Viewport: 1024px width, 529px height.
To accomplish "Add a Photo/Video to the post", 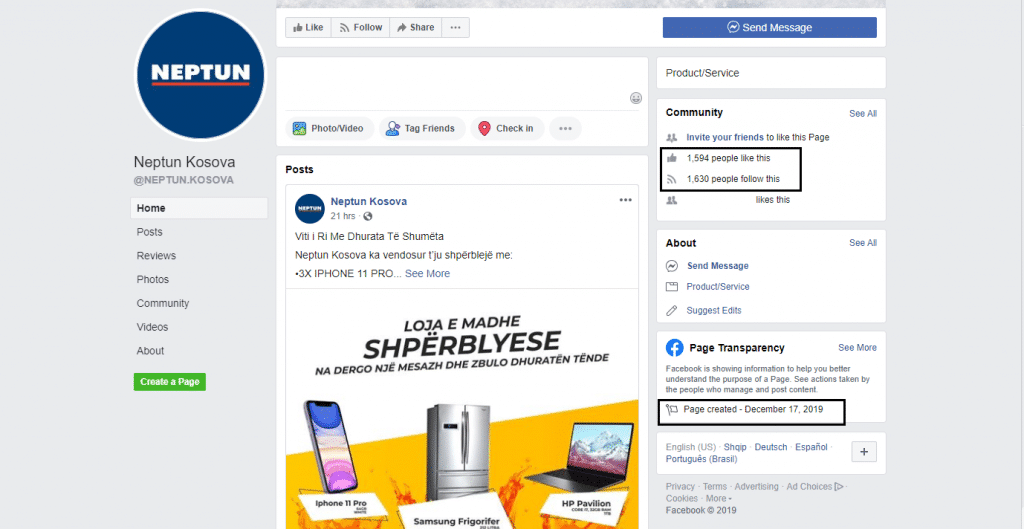I will click(329, 129).
